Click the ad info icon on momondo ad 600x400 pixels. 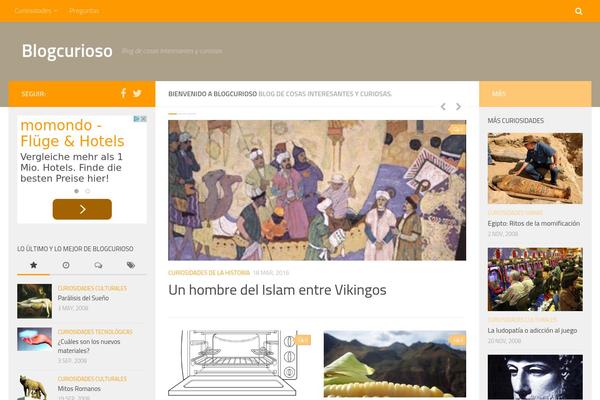click(x=136, y=119)
